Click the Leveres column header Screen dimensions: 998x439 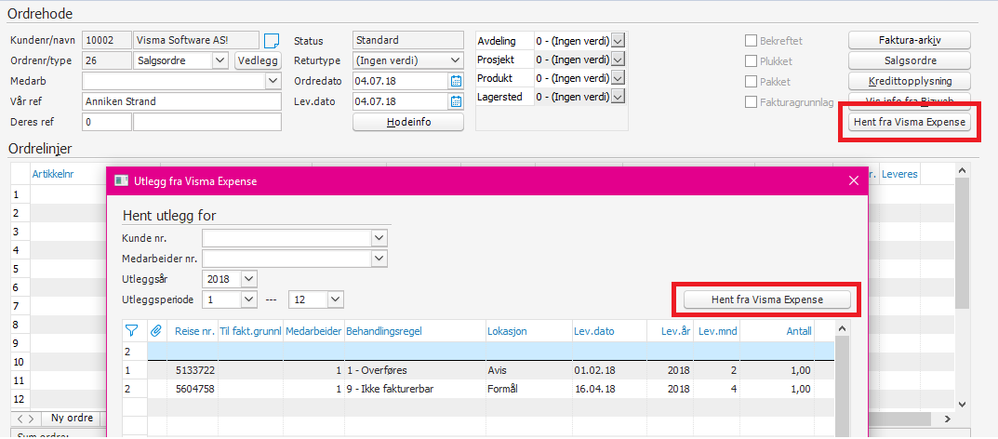click(900, 174)
